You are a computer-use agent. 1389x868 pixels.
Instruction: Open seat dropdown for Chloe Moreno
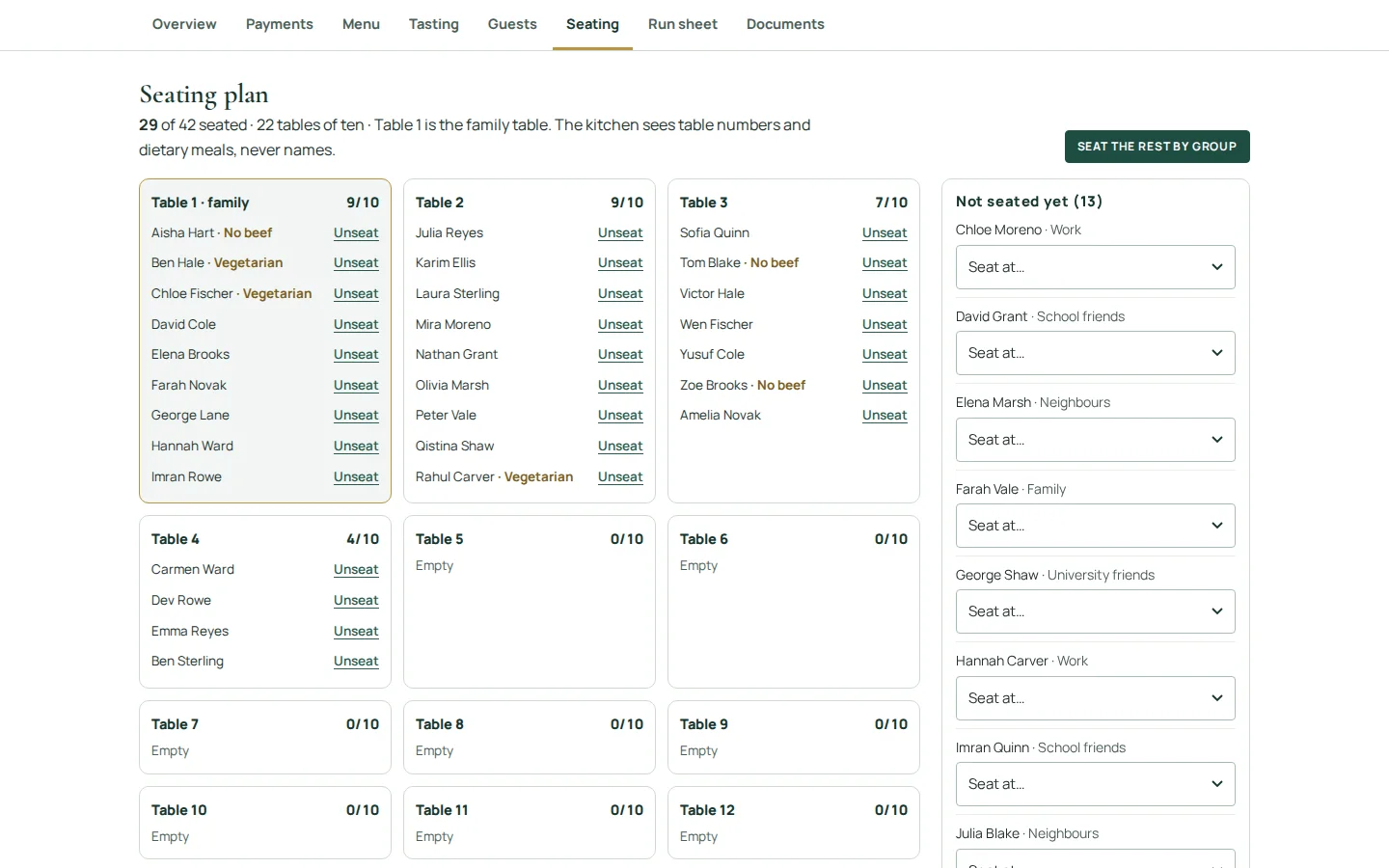pyautogui.click(x=1096, y=267)
